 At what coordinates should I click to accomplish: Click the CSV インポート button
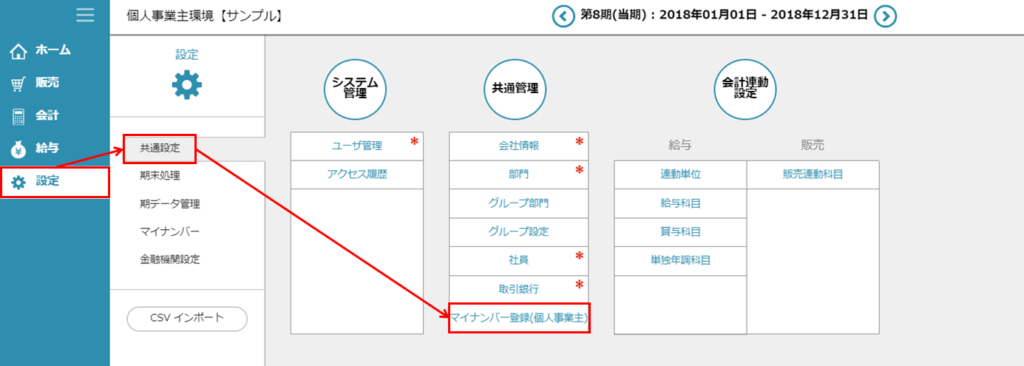[x=187, y=318]
